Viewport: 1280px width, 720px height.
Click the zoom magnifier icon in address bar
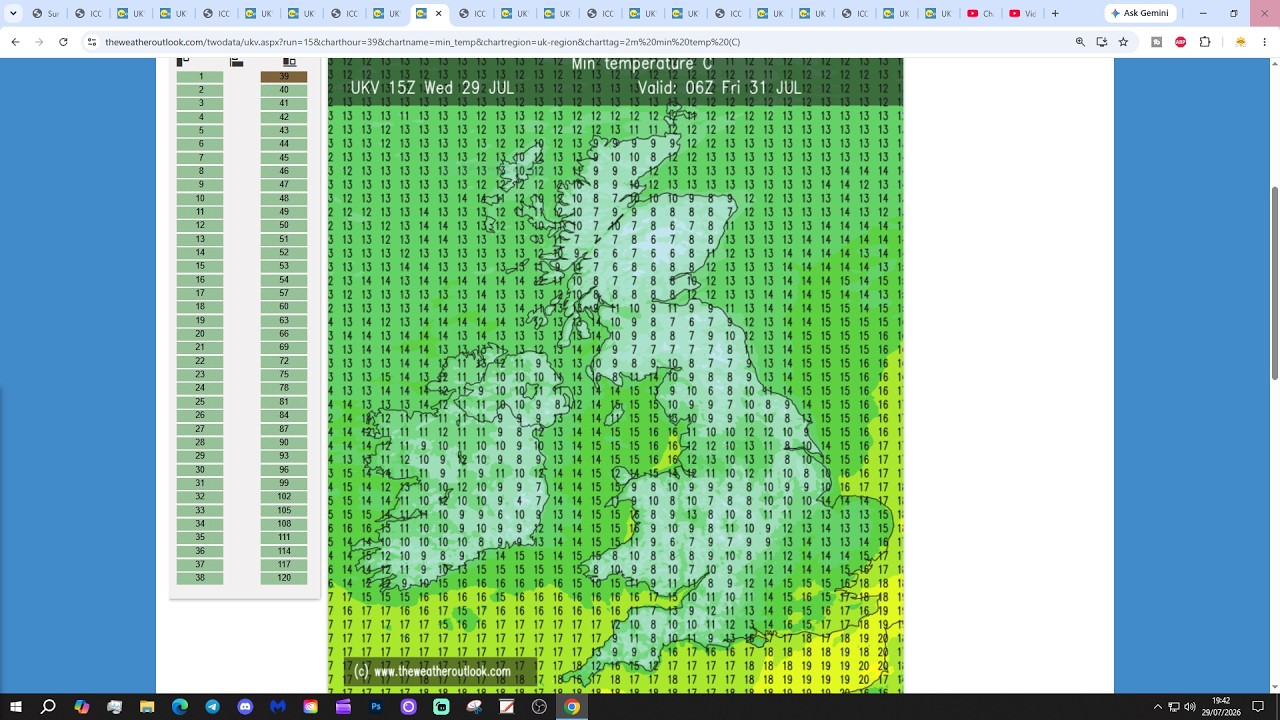point(1080,42)
